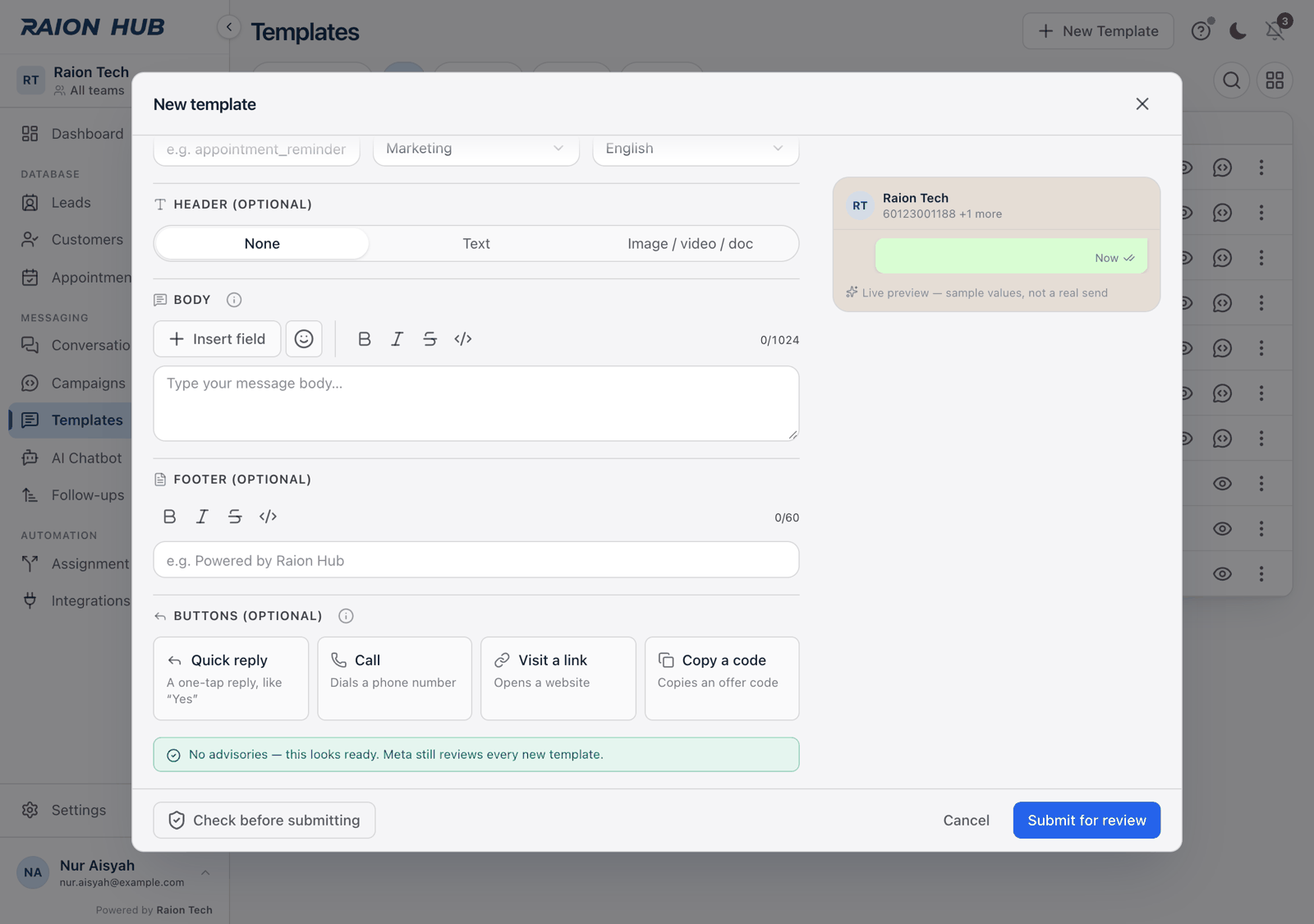This screenshot has height=924, width=1314.
Task: Click the footer text input
Action: point(476,560)
